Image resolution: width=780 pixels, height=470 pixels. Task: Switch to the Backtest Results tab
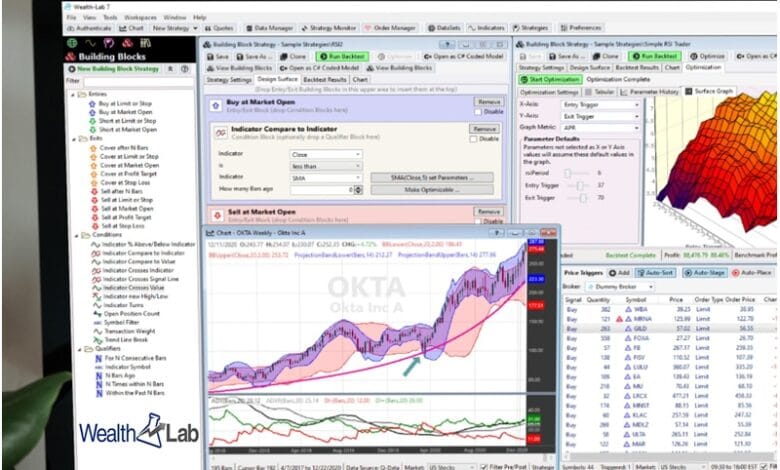click(x=324, y=79)
